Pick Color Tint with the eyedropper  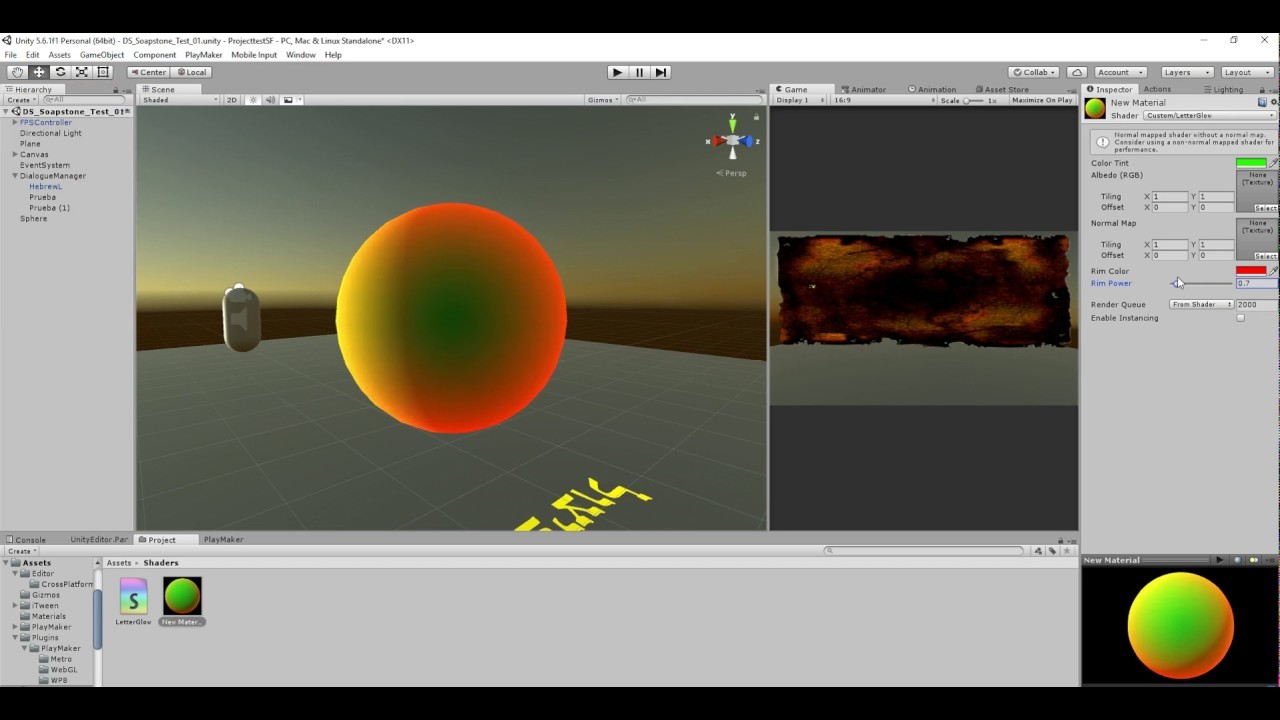click(x=1274, y=163)
